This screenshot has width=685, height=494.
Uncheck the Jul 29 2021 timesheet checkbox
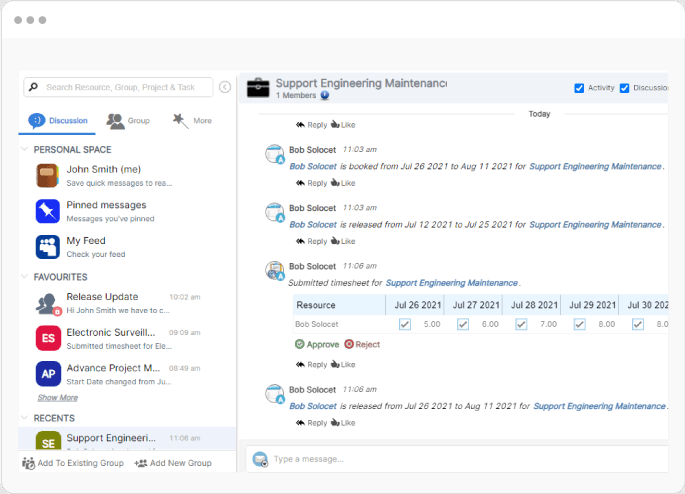tap(579, 325)
